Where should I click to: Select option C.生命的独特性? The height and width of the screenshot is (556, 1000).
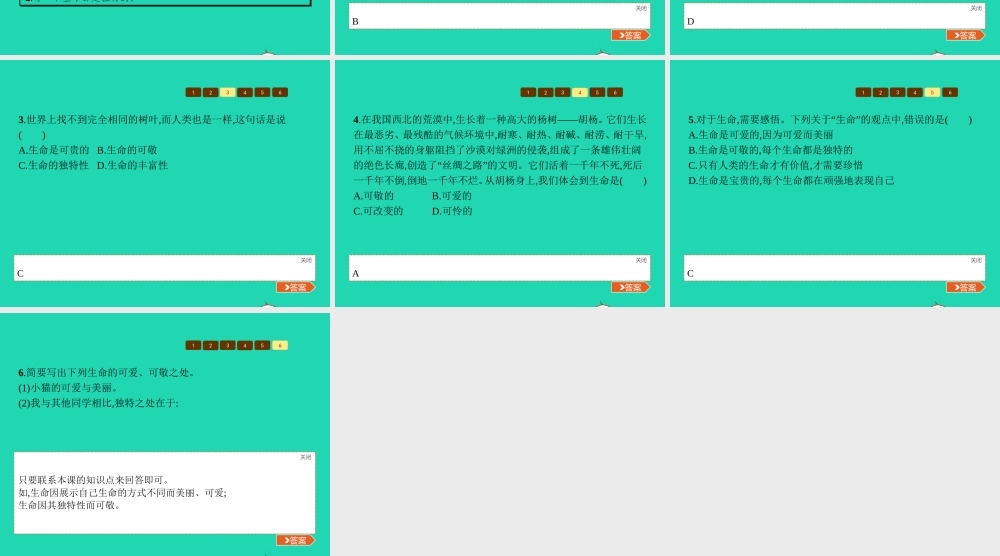[x=54, y=165]
